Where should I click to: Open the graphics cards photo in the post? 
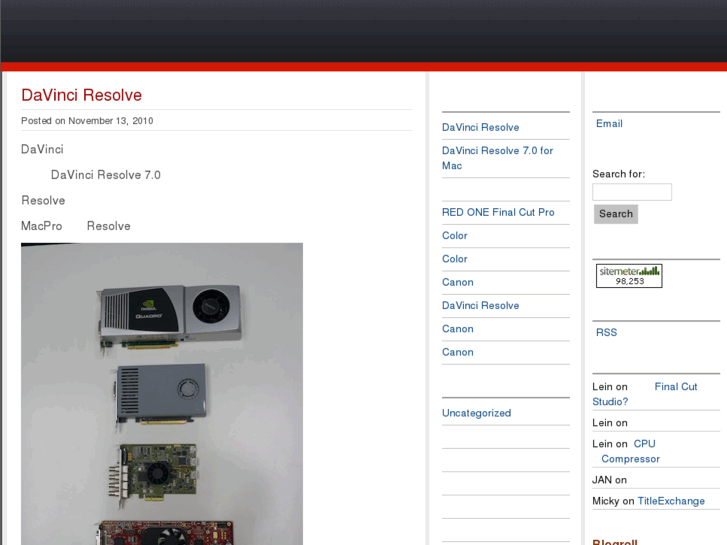tap(162, 394)
